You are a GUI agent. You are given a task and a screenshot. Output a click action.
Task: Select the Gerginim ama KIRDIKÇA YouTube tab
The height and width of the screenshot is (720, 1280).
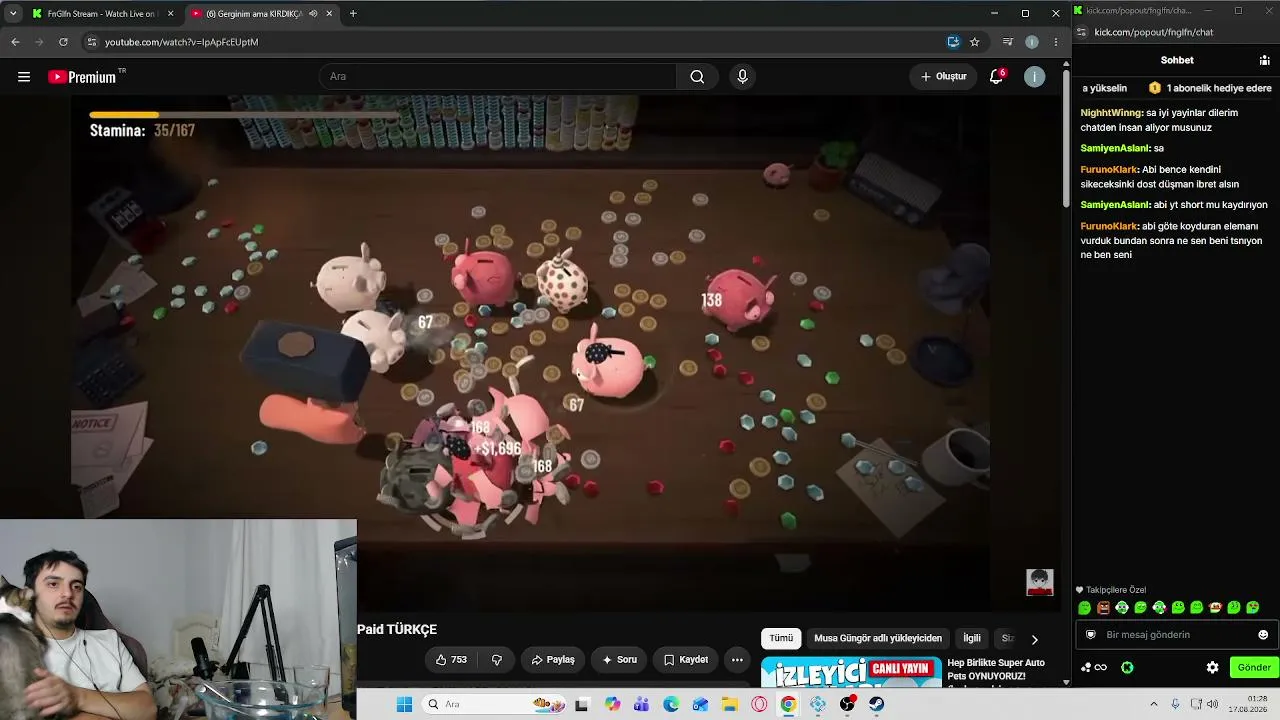(262, 14)
